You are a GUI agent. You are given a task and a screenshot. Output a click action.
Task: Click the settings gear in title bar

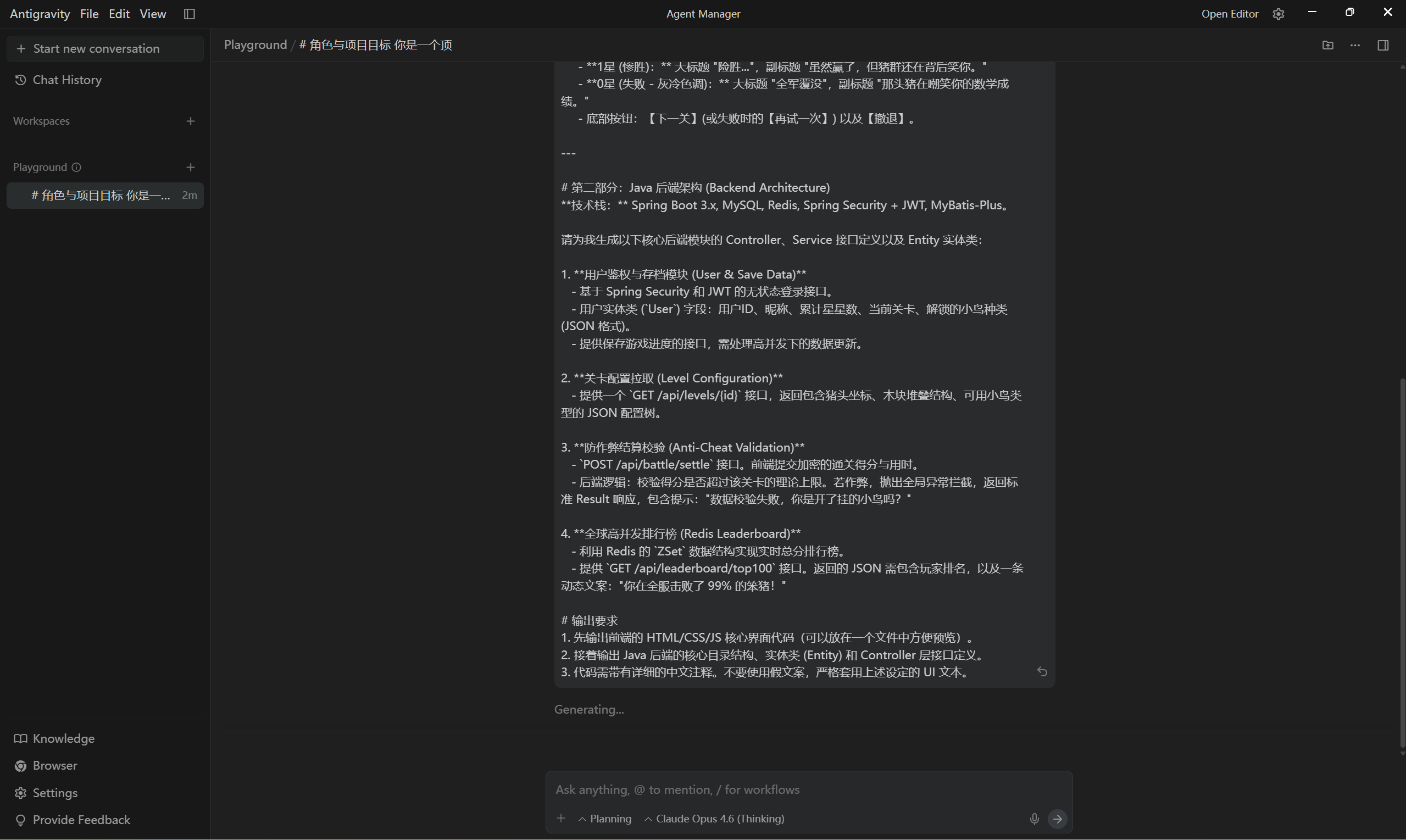(x=1278, y=14)
